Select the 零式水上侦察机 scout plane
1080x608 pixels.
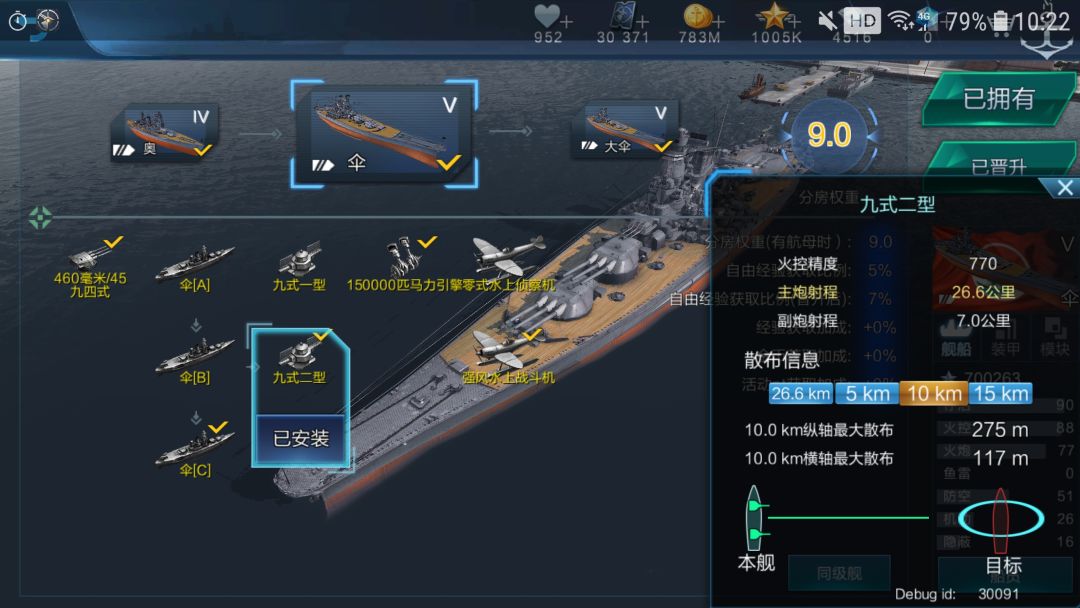click(510, 264)
